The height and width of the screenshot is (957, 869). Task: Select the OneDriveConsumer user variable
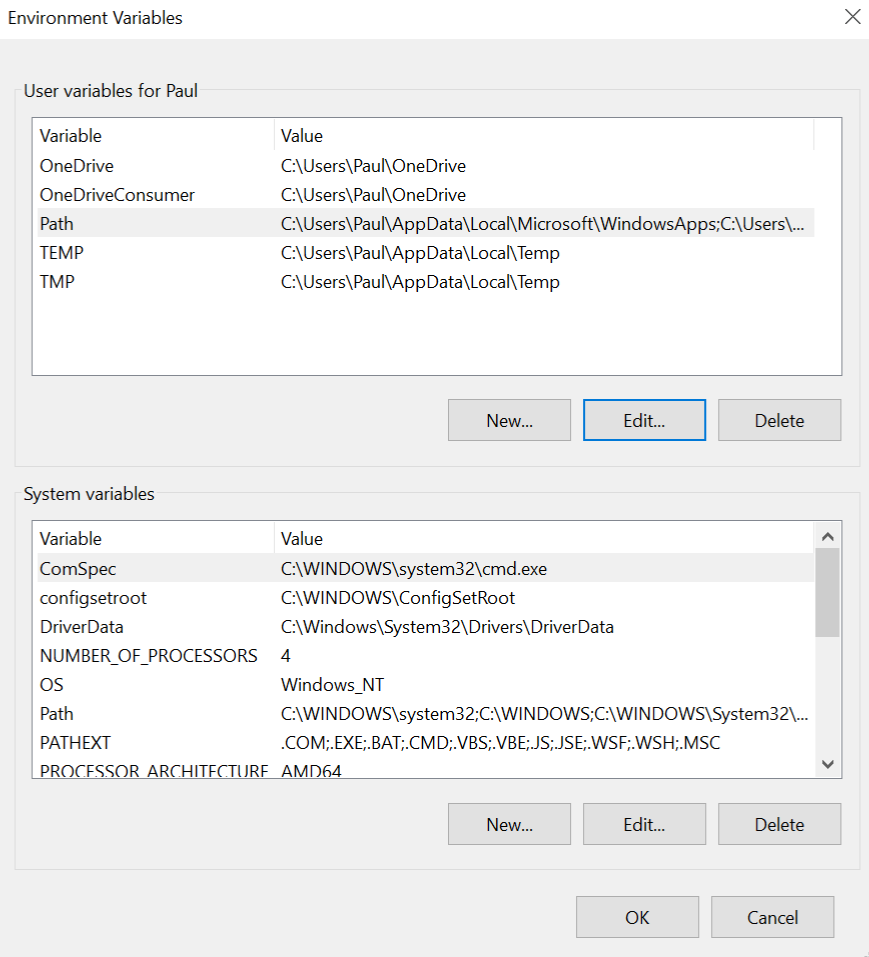coord(426,195)
